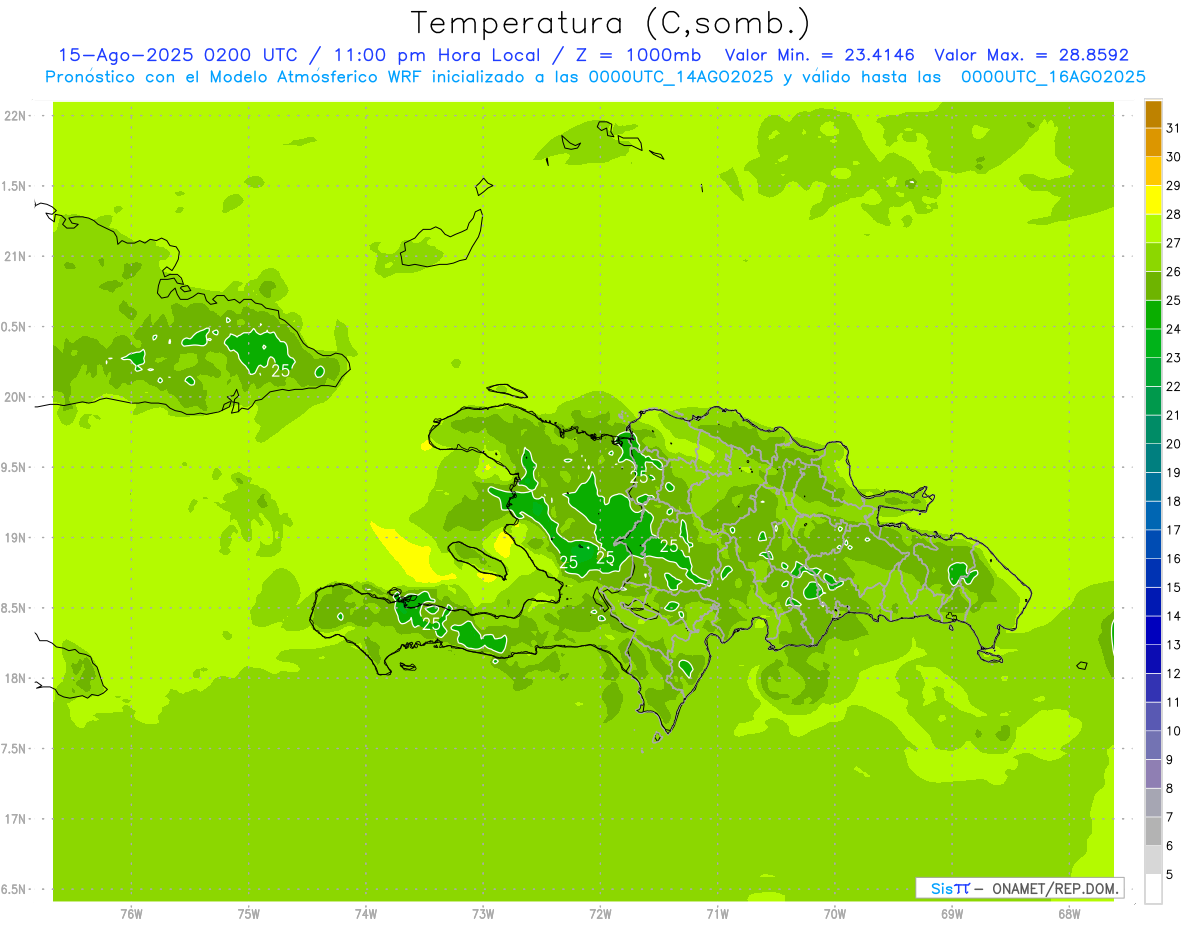The height and width of the screenshot is (927, 1200).
Task: Click the '74W' longitude label
Action: tap(366, 914)
